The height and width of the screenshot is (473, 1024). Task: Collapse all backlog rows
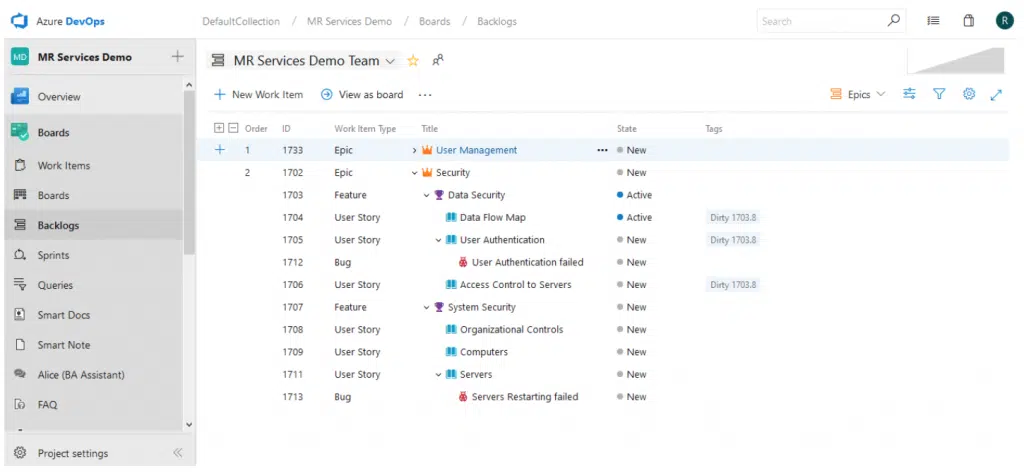[x=233, y=128]
